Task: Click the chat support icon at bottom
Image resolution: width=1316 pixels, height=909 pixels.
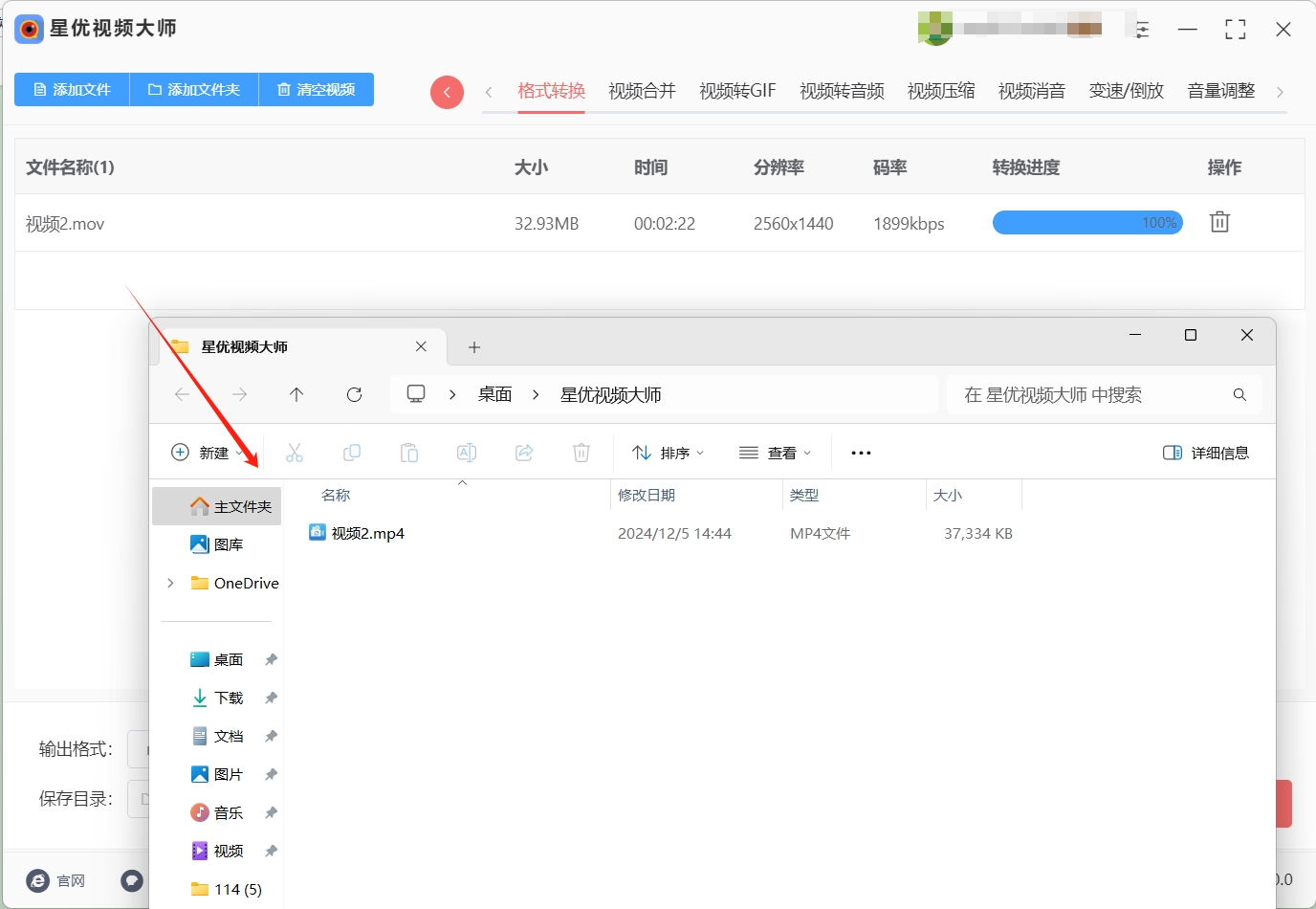Action: 132,880
